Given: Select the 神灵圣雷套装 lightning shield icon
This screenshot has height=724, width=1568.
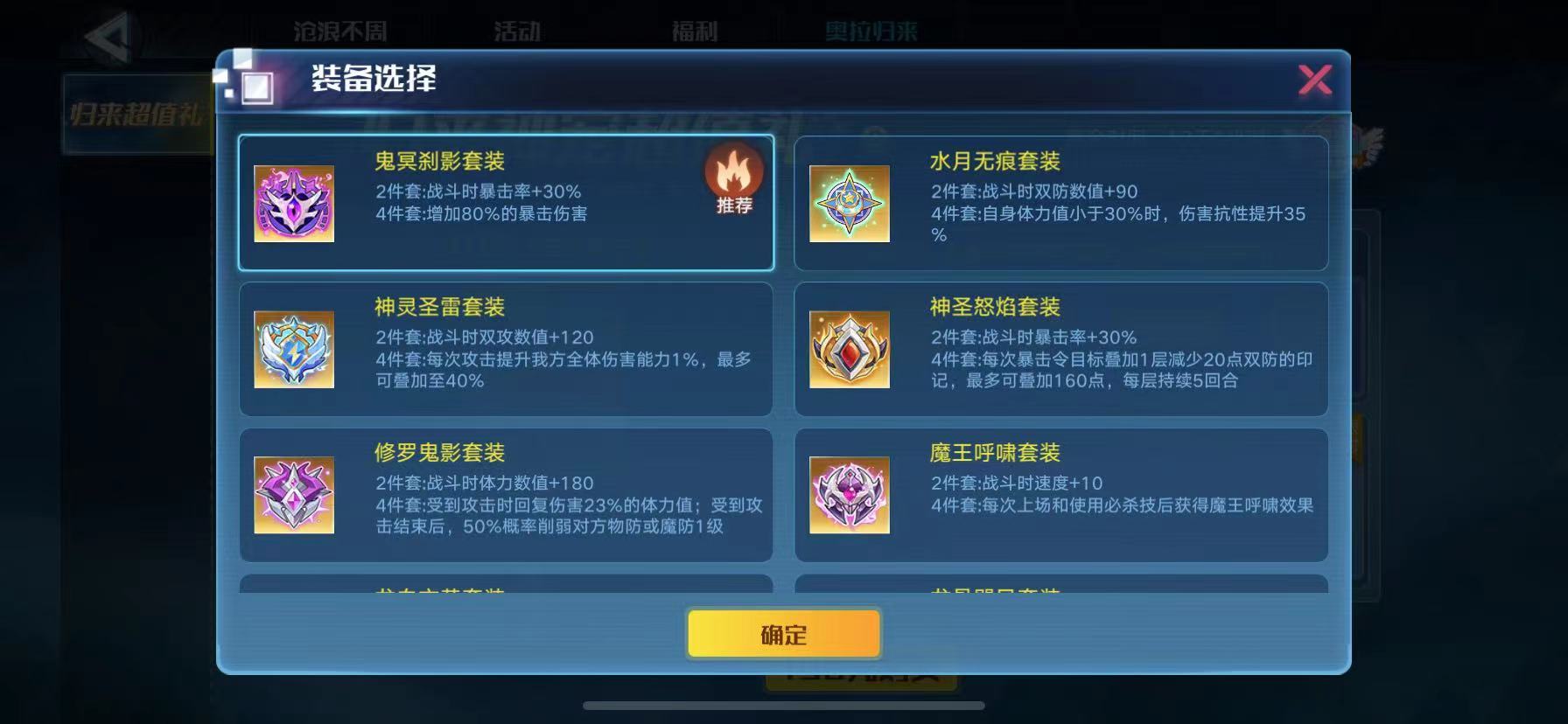Looking at the screenshot, I should (294, 349).
